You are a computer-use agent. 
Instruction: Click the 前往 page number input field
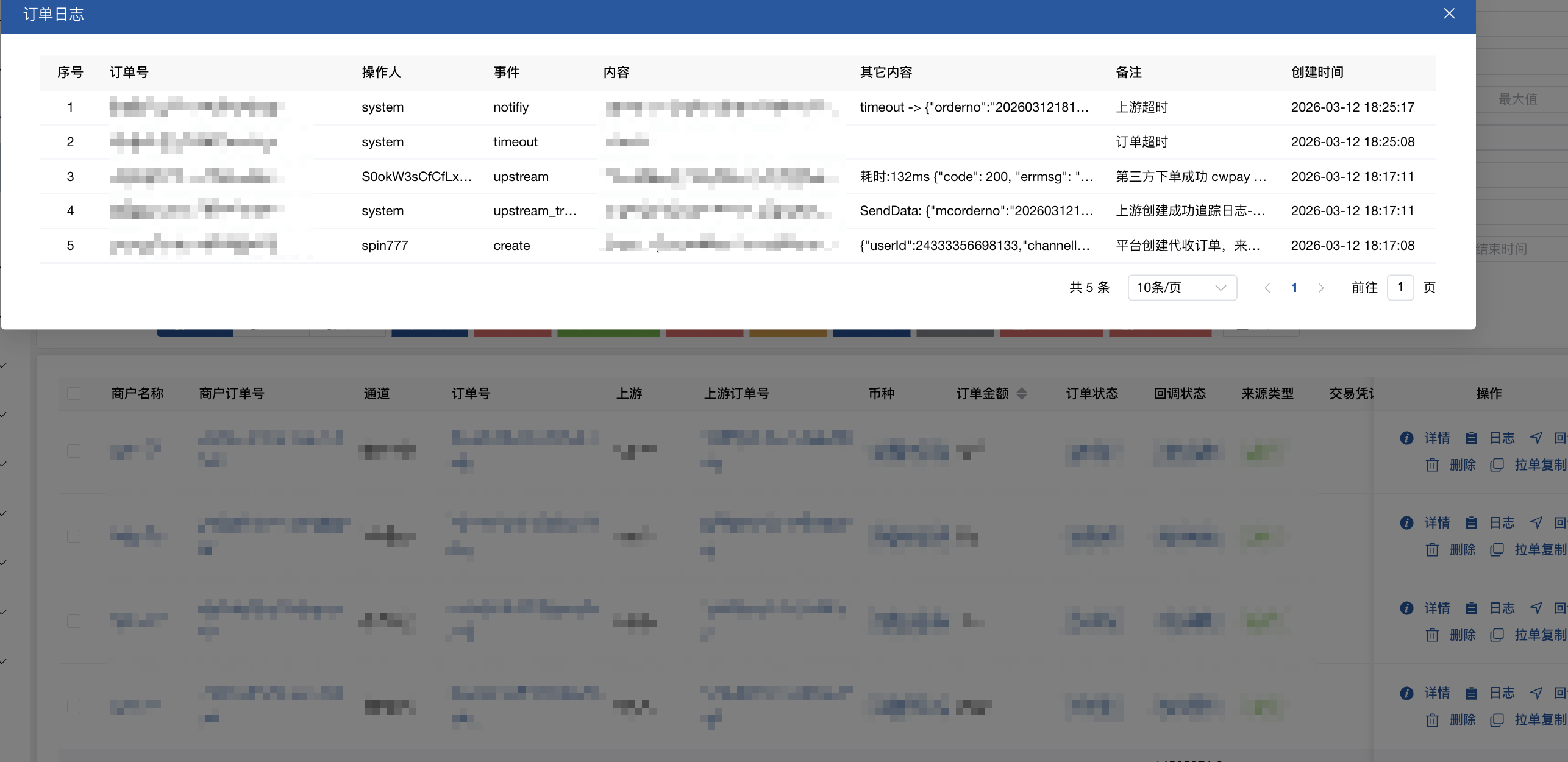point(1400,287)
